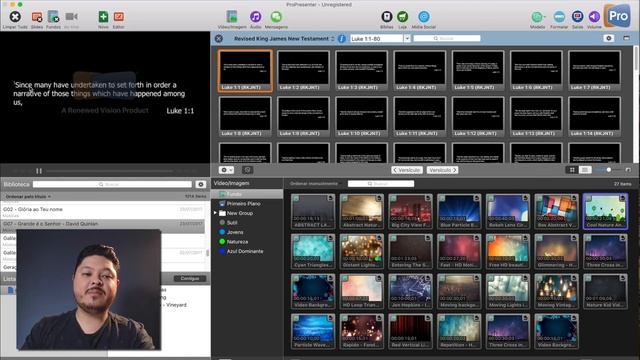Click the Pro logo button
Viewport: 640px width, 360px height.
(x=618, y=16)
